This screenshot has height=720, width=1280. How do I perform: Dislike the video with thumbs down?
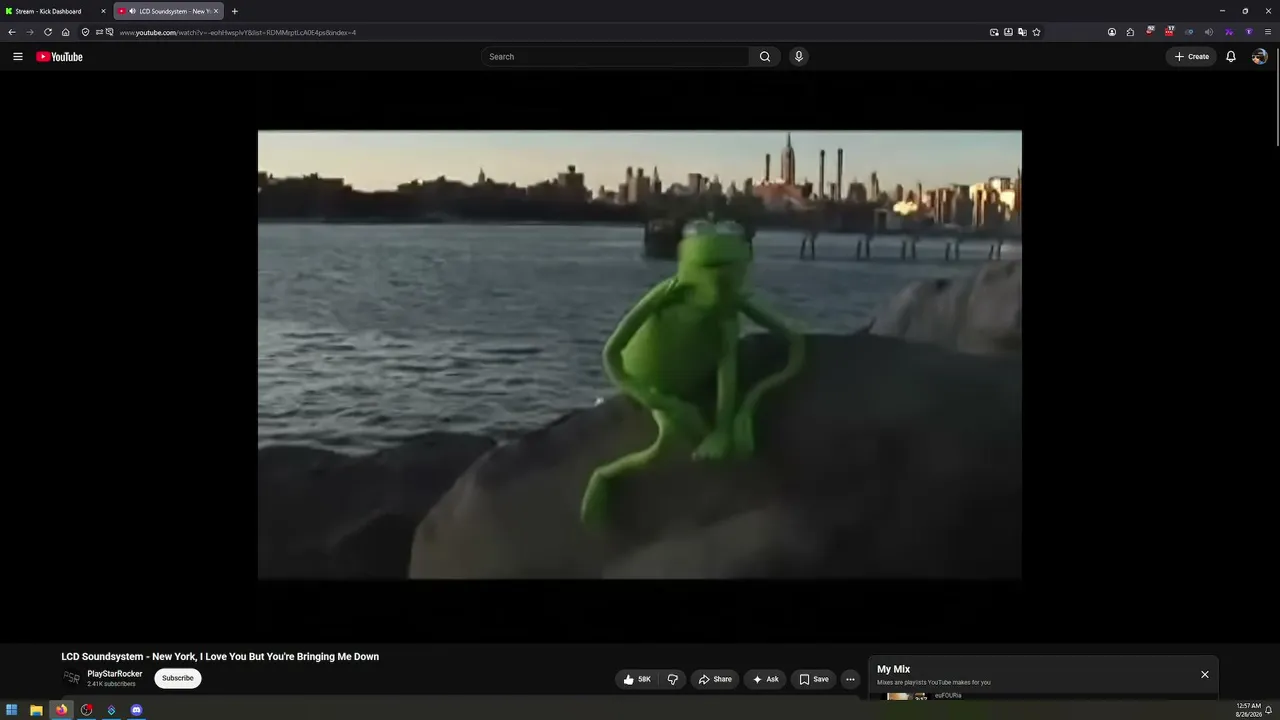click(672, 679)
